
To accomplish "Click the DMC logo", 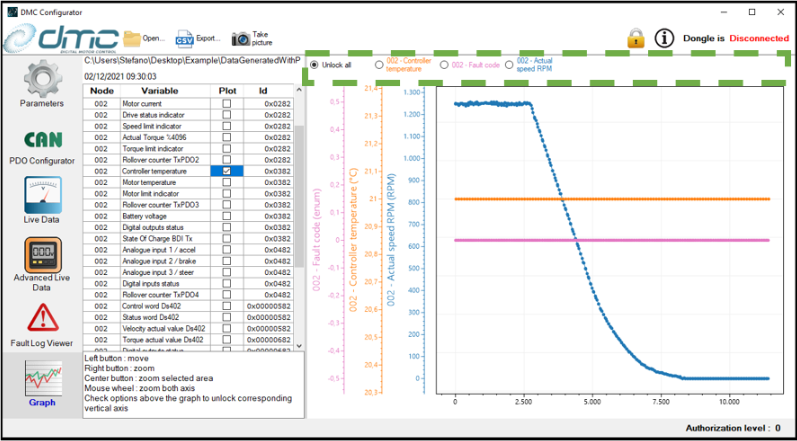I will [60, 39].
